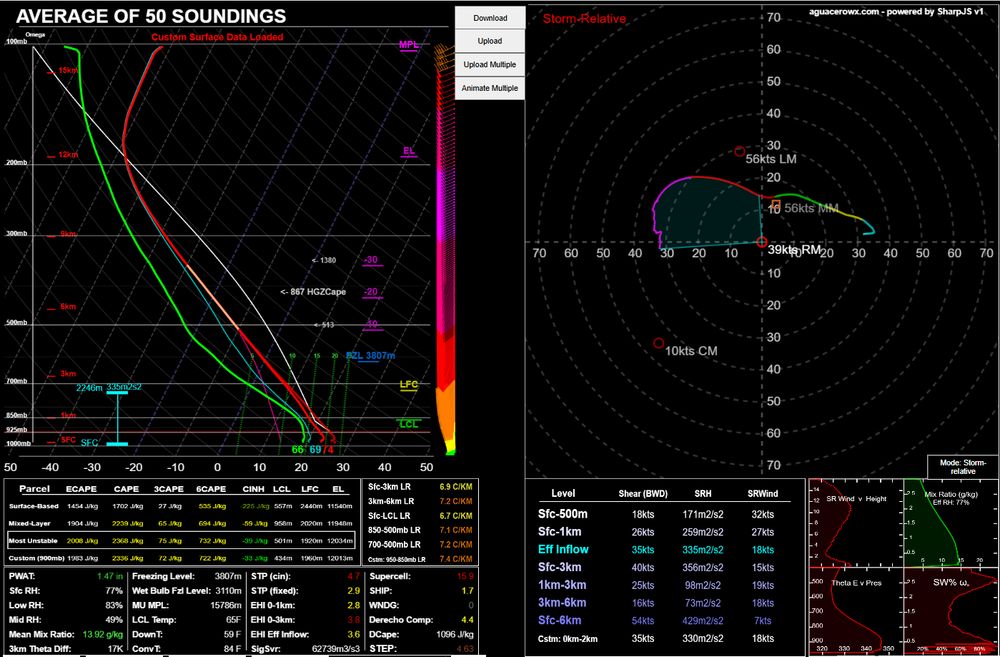Click the LCL level label on the skew-T

[x=409, y=424]
